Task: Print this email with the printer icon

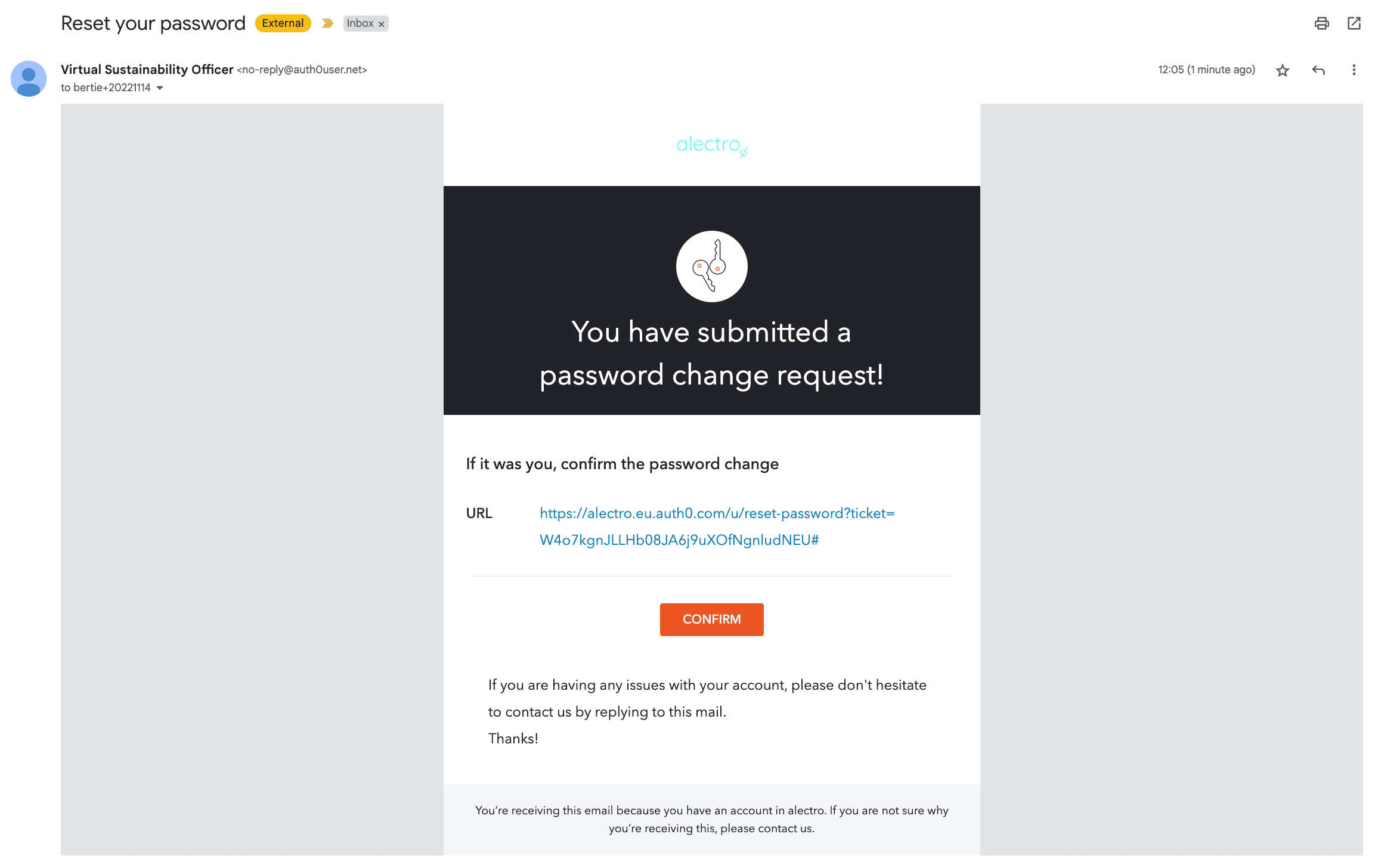Action: 1321,23
